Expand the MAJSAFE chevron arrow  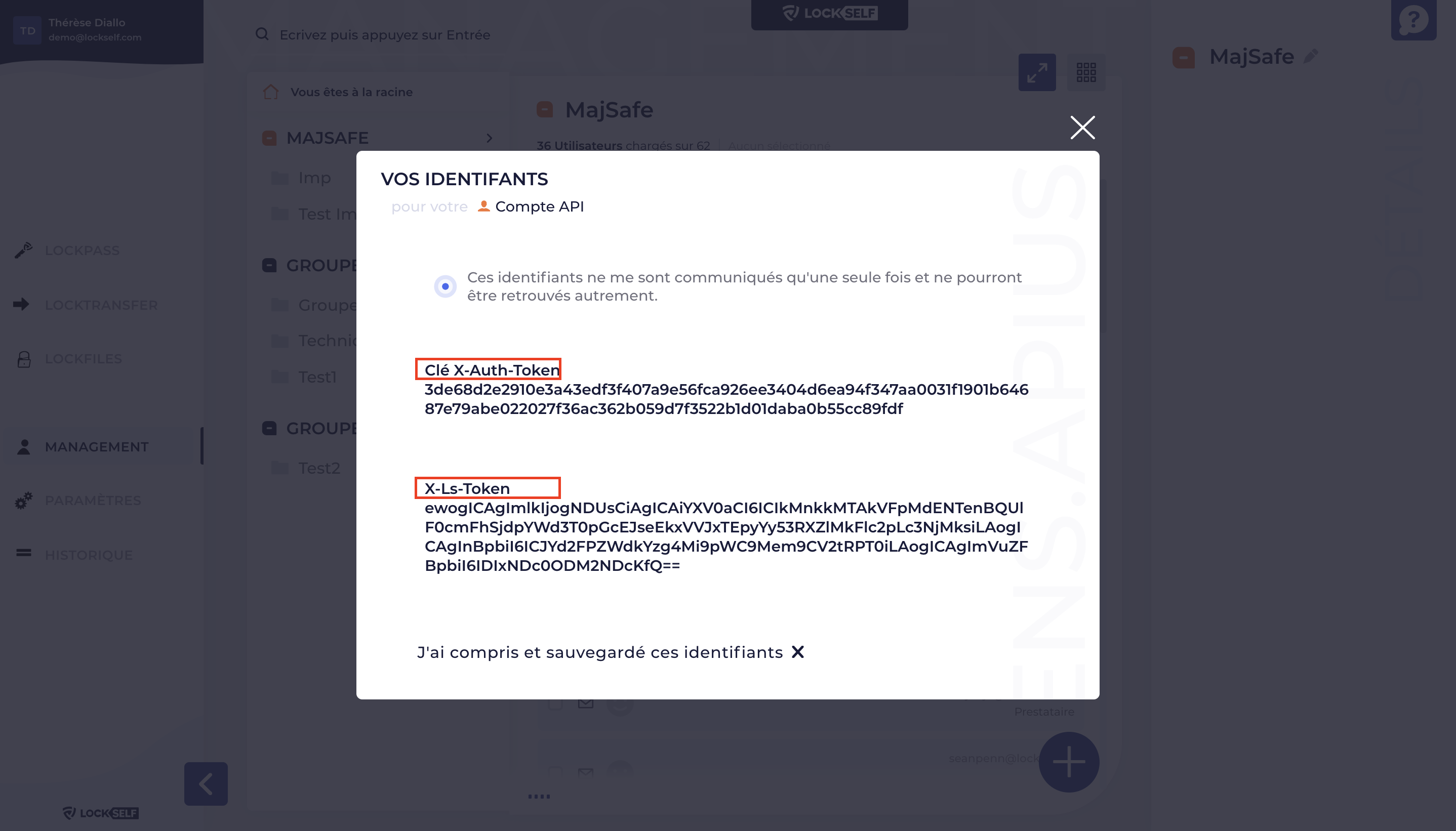(x=489, y=138)
